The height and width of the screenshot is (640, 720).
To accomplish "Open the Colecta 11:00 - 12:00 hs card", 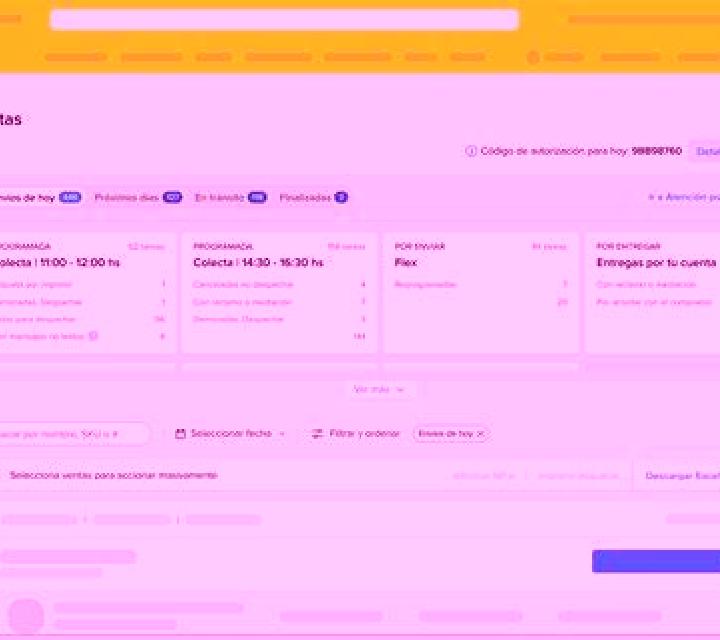I will 87,293.
